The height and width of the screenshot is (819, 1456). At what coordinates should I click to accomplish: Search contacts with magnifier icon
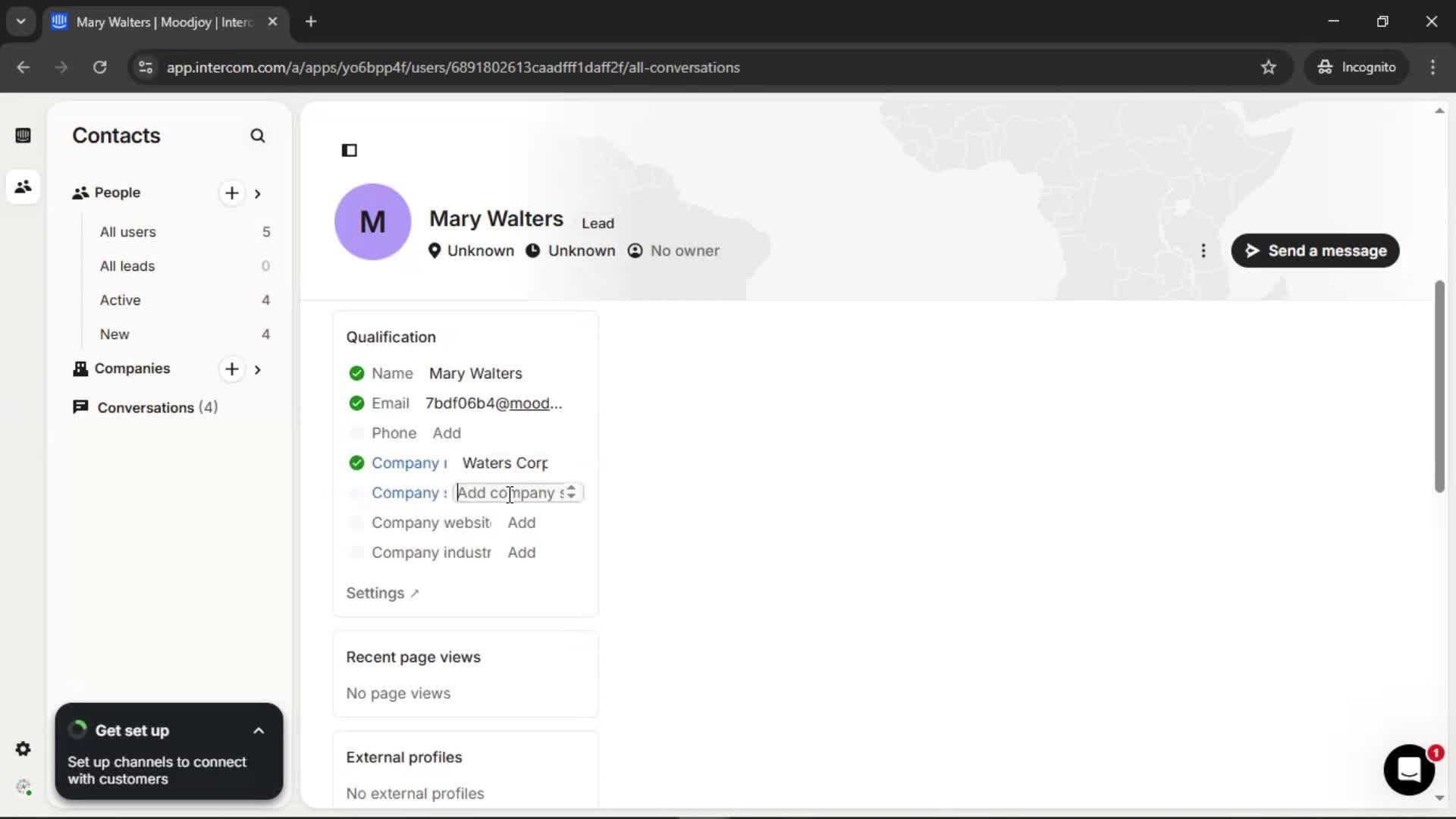(x=258, y=136)
